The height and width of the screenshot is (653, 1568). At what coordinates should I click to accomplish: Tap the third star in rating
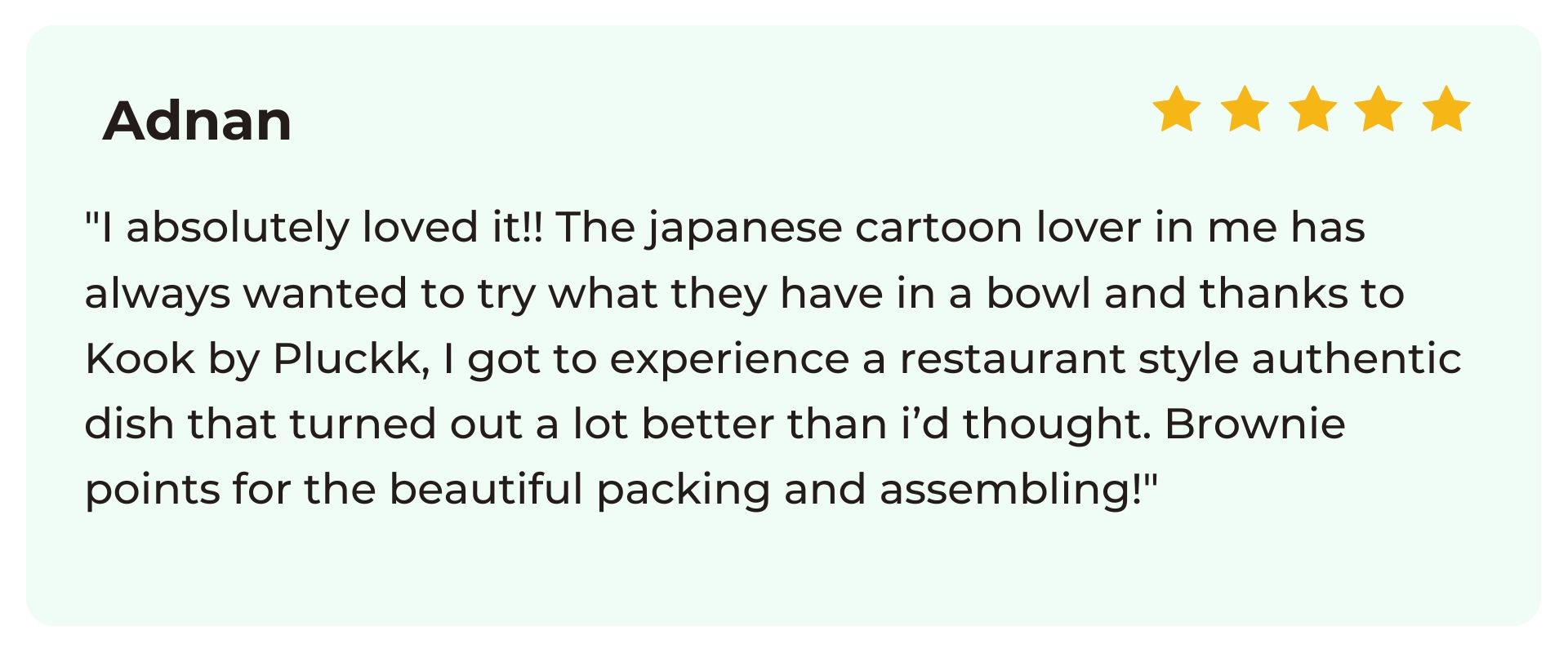[1312, 109]
